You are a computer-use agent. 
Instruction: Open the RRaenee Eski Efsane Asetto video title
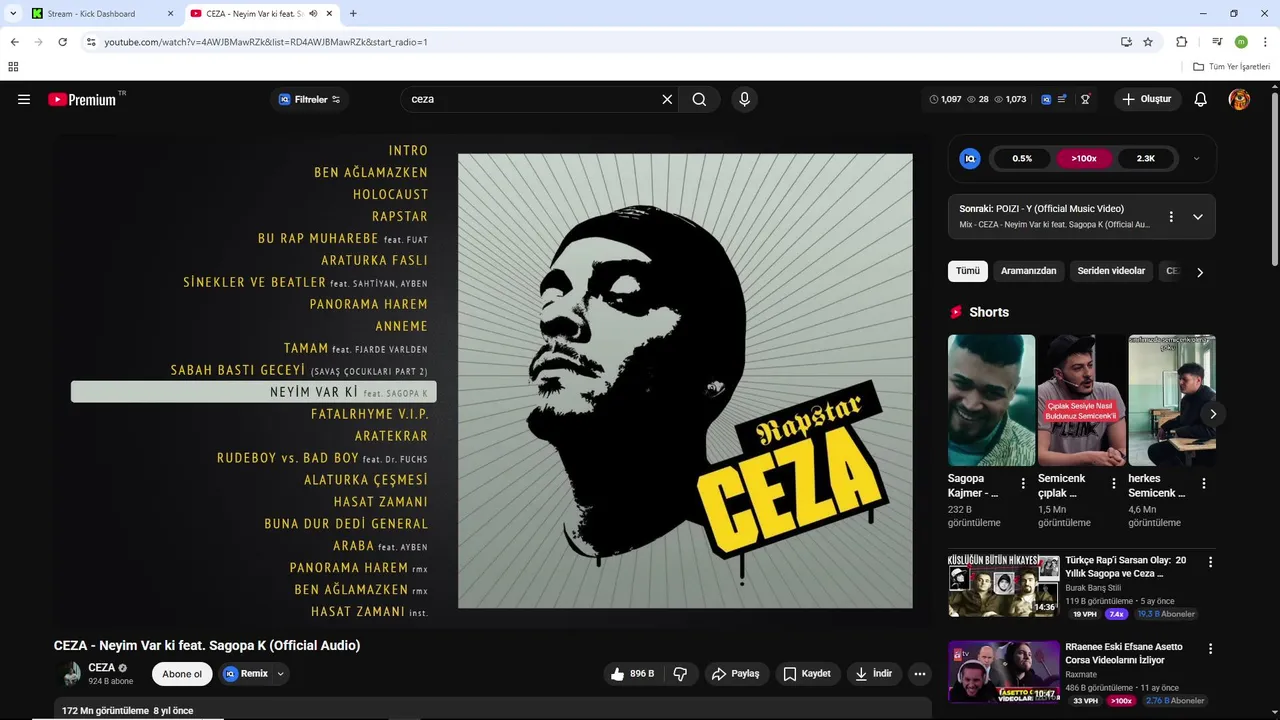1124,653
